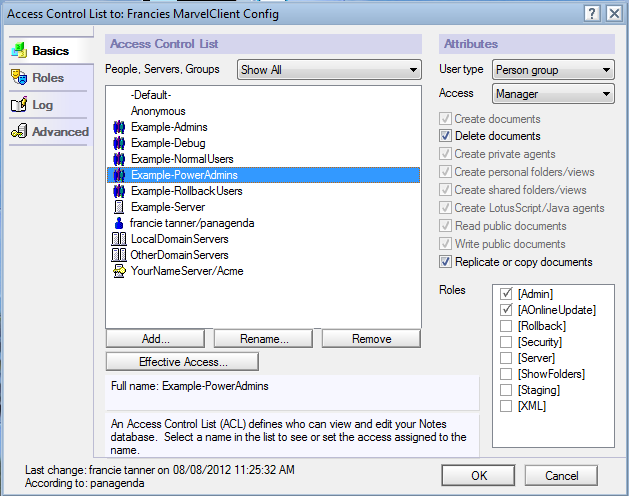Click the Effective Access button
This screenshot has height=496, width=629.
[x=183, y=362]
